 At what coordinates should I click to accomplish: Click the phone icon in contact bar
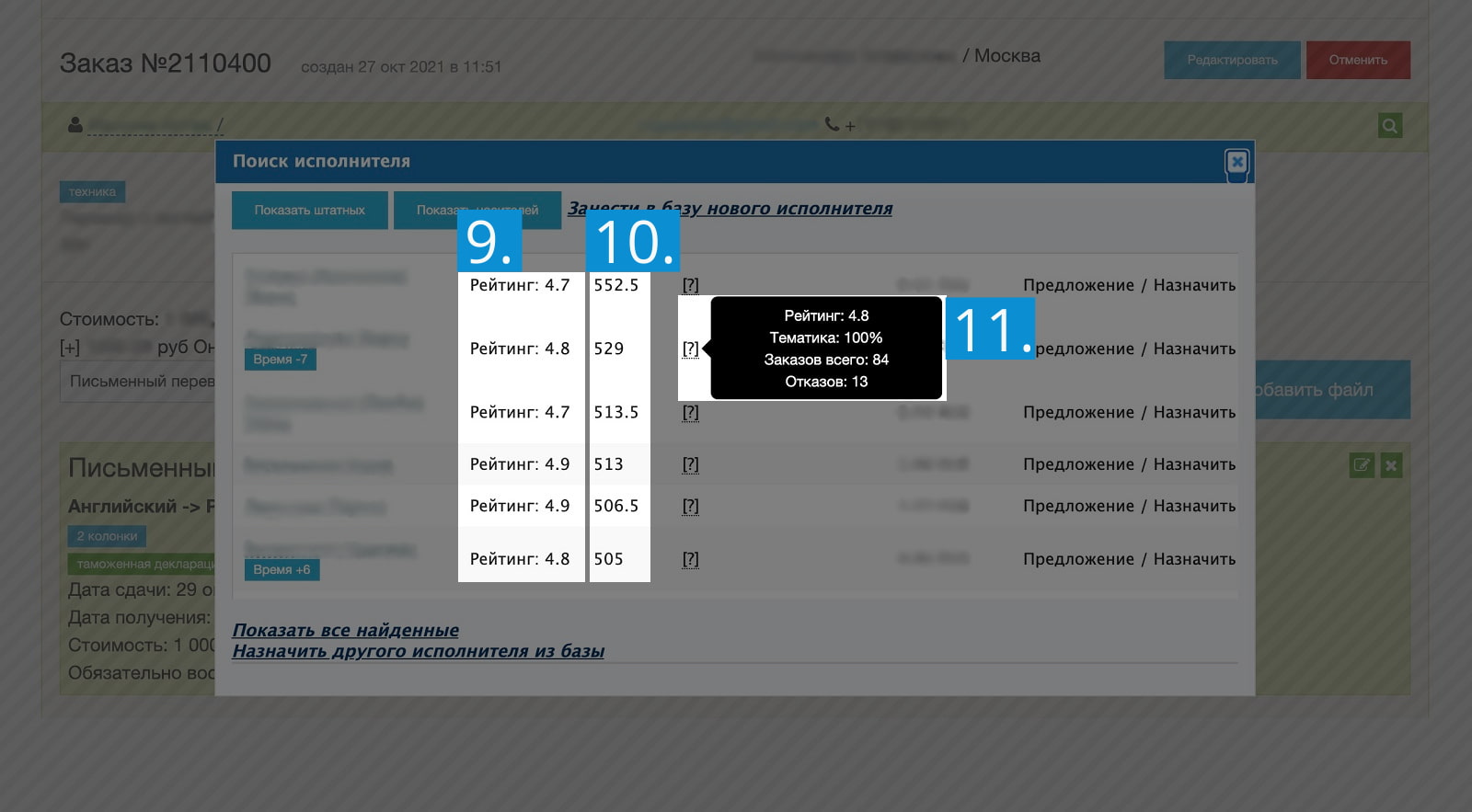click(x=832, y=124)
